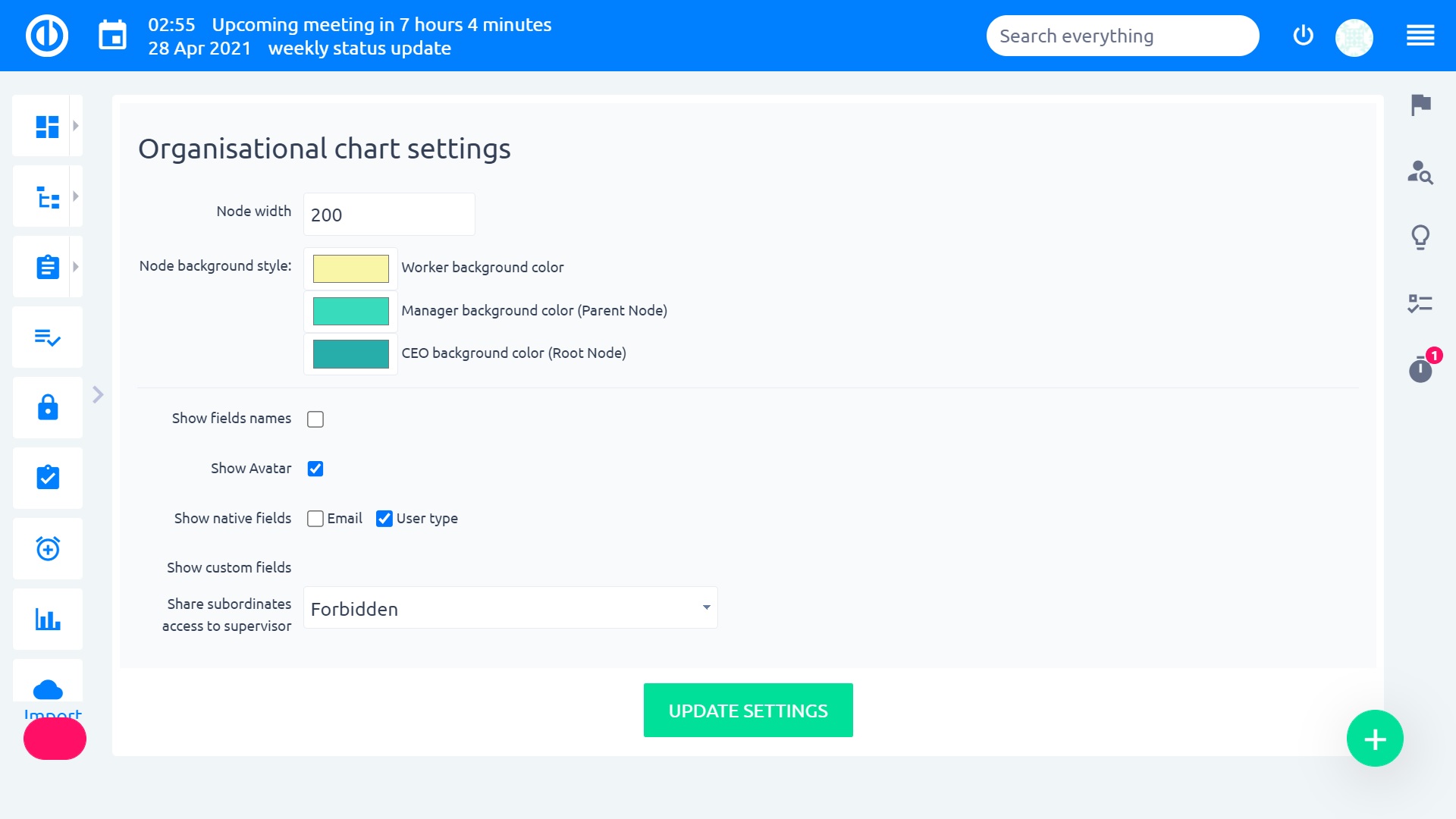
Task: Open the bar chart icon in the left sidebar
Action: click(48, 620)
